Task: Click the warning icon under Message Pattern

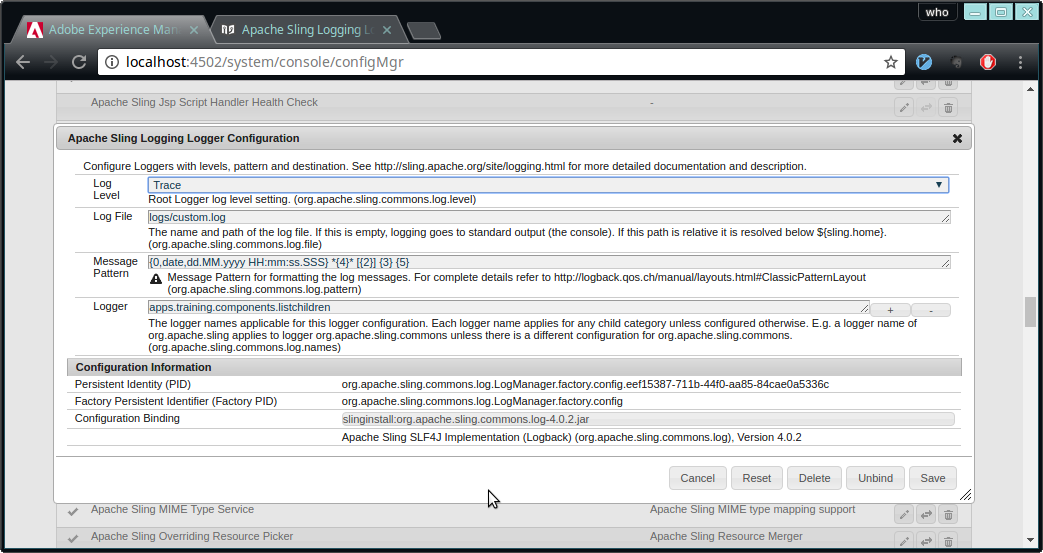Action: (x=156, y=279)
